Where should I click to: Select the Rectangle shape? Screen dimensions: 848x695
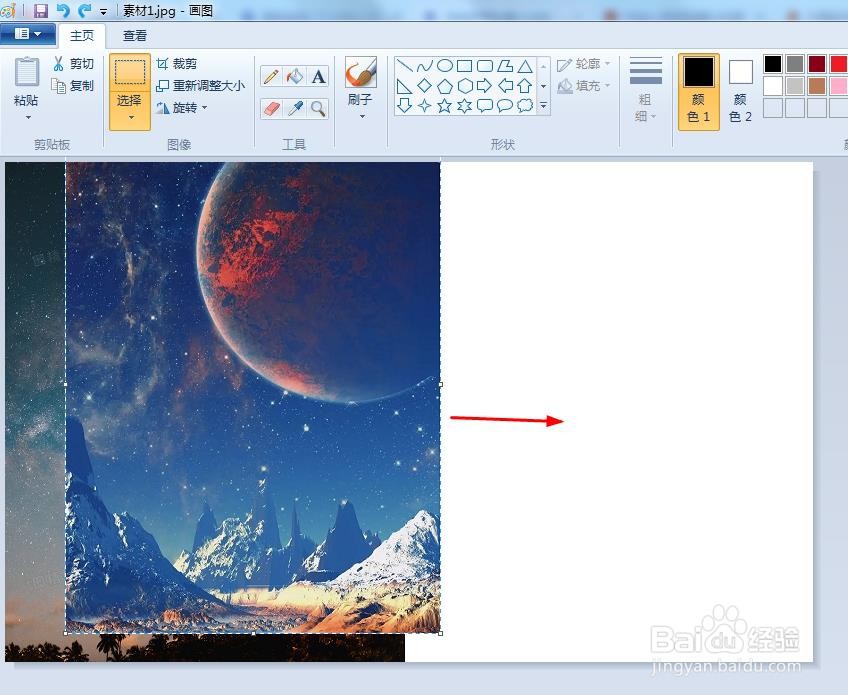(465, 66)
